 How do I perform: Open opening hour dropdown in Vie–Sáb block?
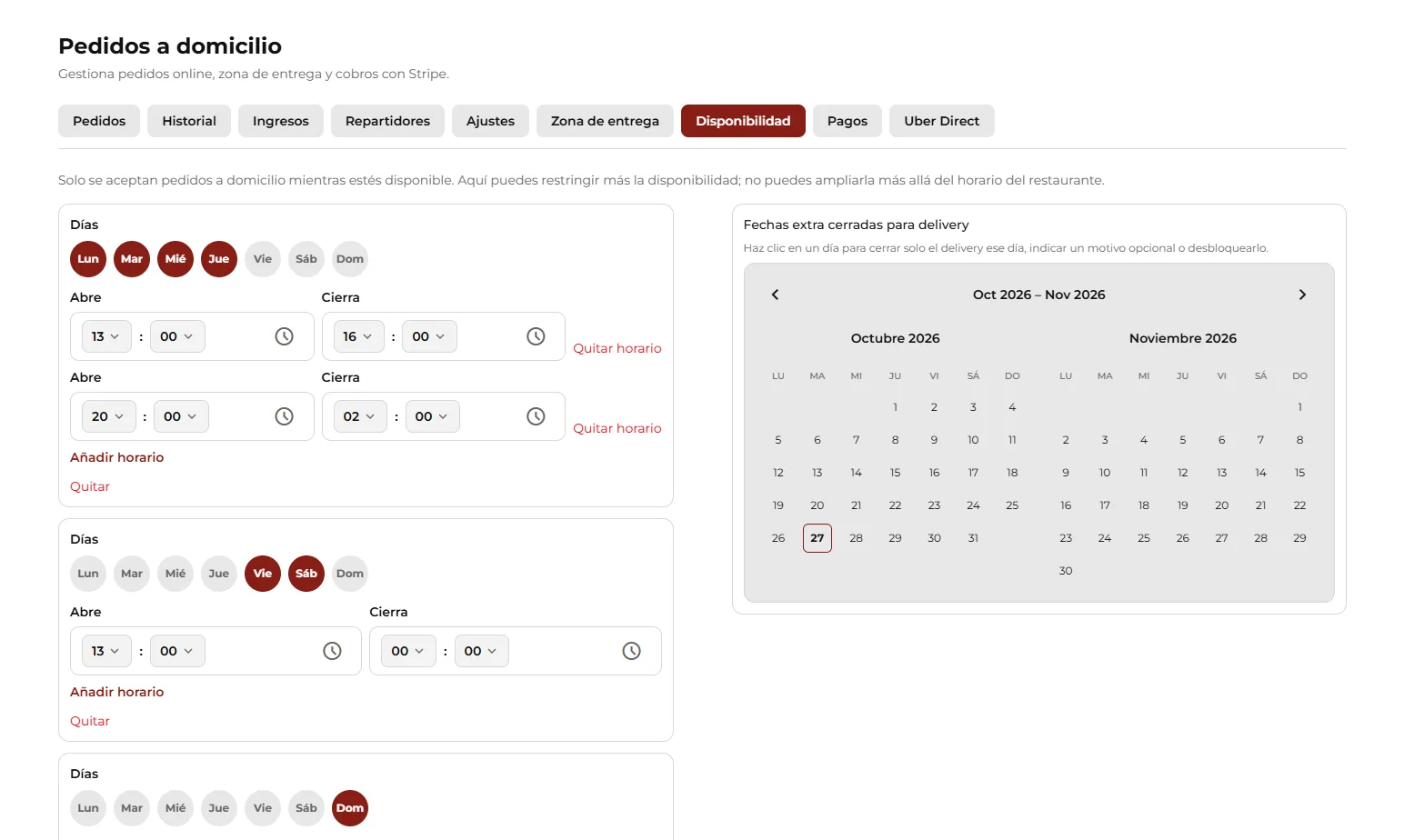coord(106,651)
